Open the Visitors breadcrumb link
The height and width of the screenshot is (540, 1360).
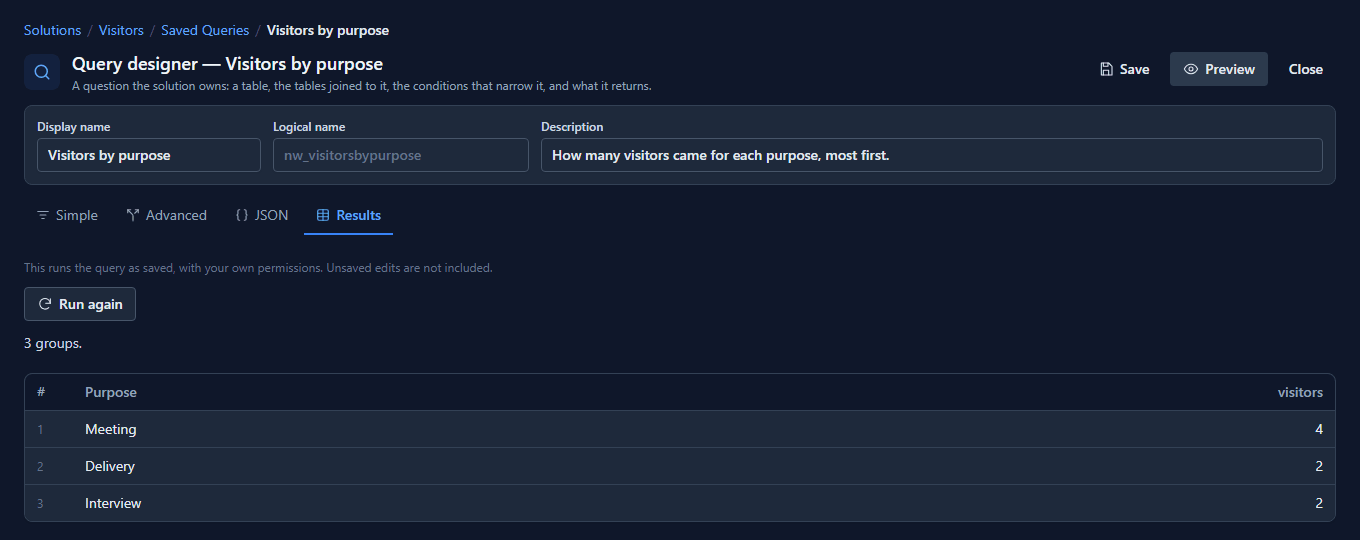click(121, 30)
